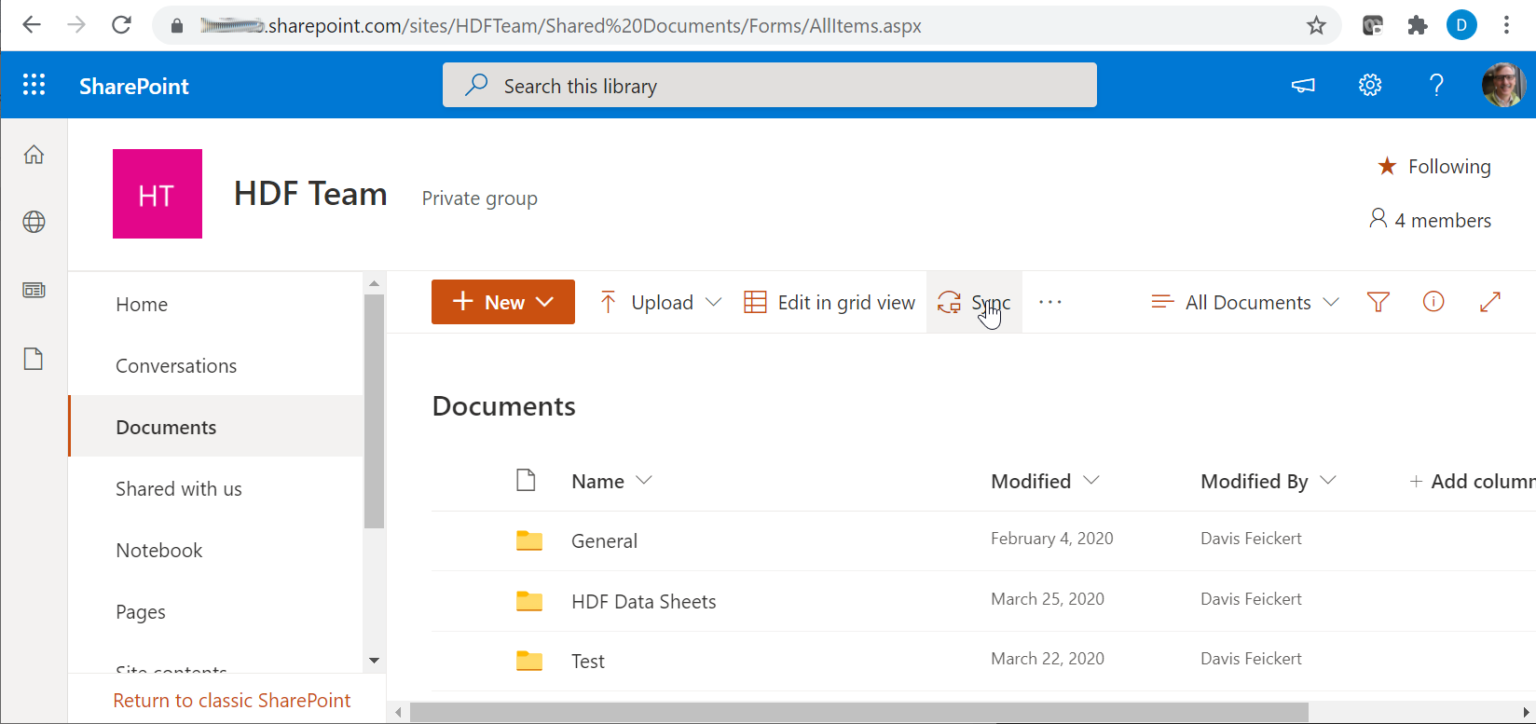Click the Edit in grid view icon
This screenshot has width=1536, height=724.
pyautogui.click(x=757, y=301)
